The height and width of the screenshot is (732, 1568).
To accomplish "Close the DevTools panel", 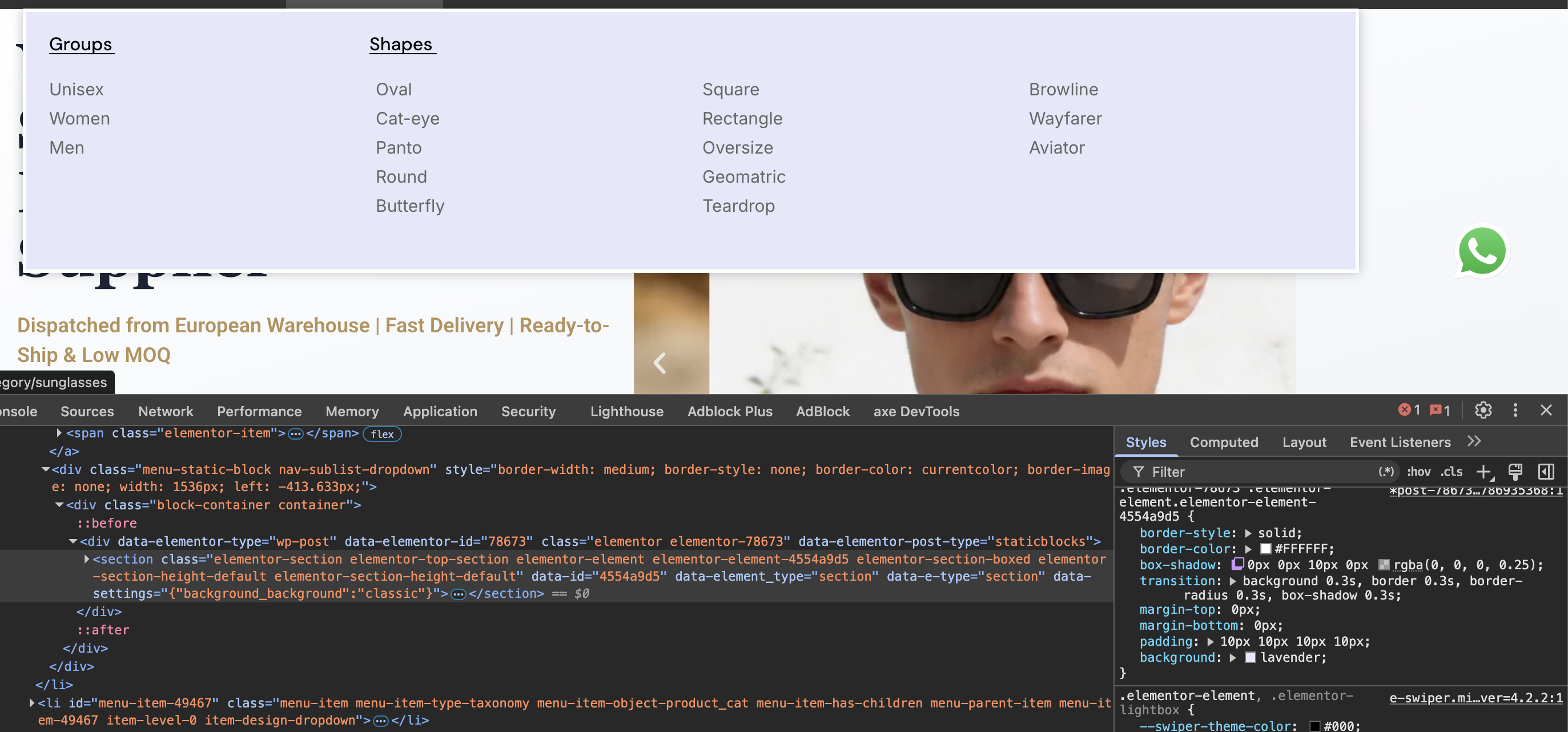I will 1546,411.
